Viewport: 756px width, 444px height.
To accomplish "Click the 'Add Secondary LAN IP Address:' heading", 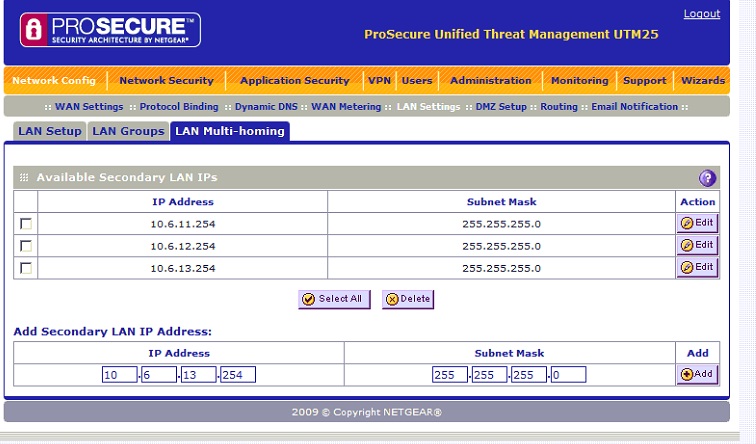I will click(x=112, y=332).
